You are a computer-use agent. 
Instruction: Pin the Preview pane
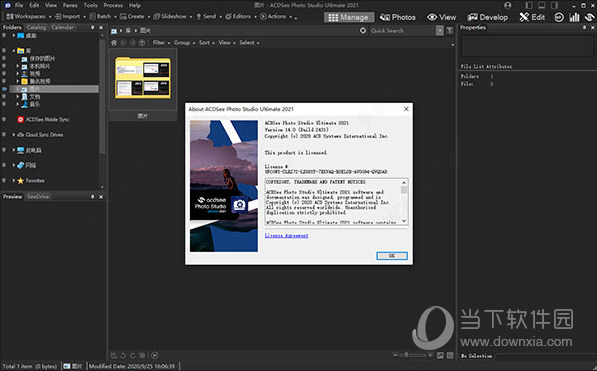point(92,197)
